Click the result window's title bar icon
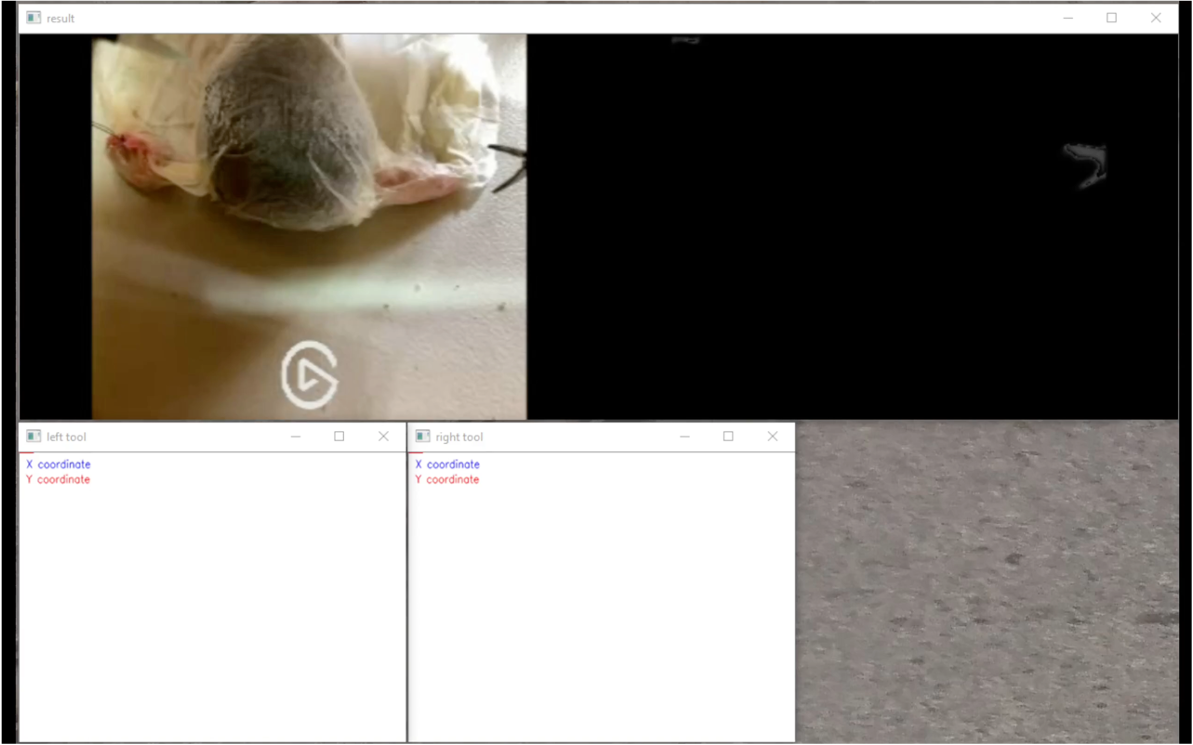The image size is (1193, 745). (33, 18)
